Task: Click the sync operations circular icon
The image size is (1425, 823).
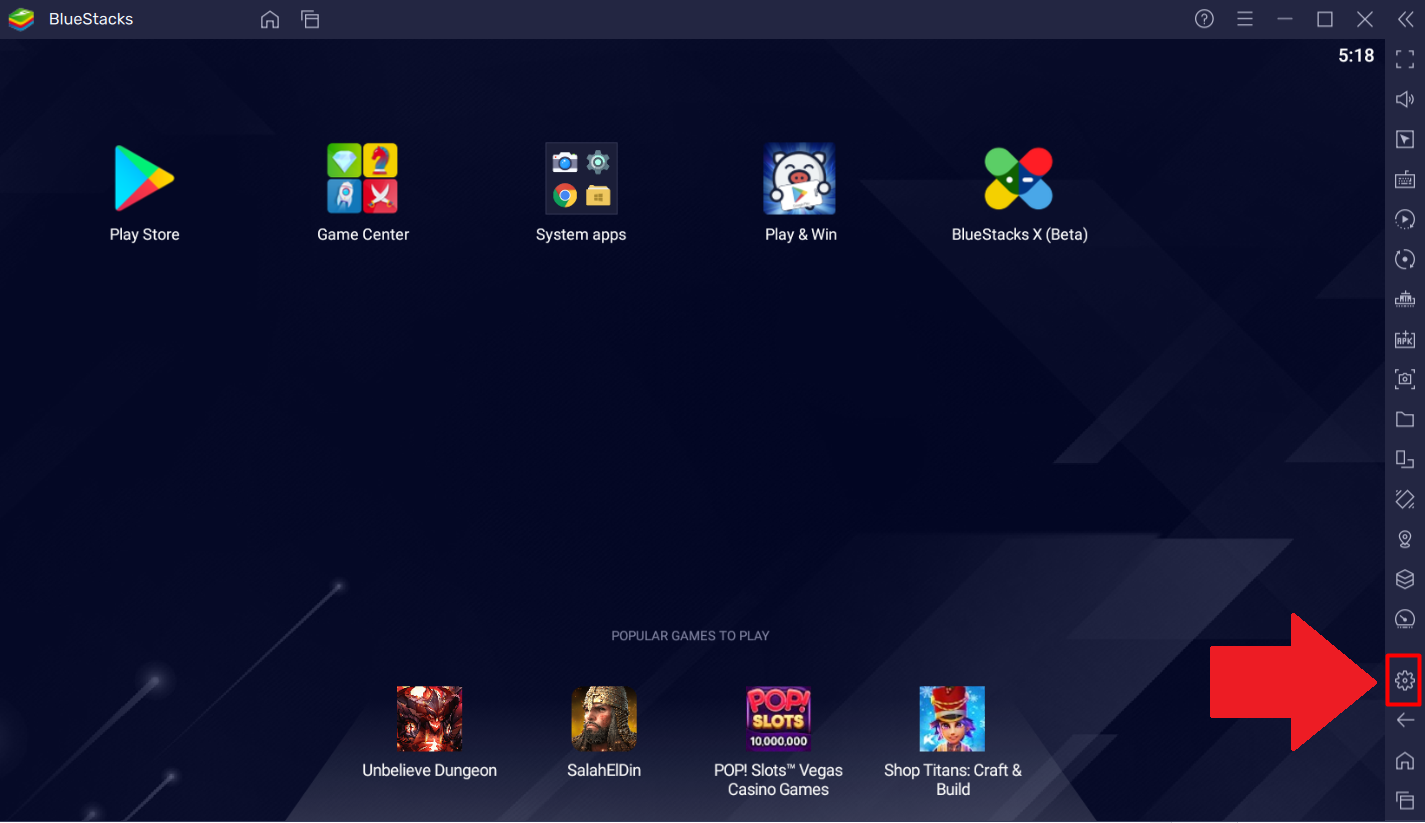Action: 1405,259
